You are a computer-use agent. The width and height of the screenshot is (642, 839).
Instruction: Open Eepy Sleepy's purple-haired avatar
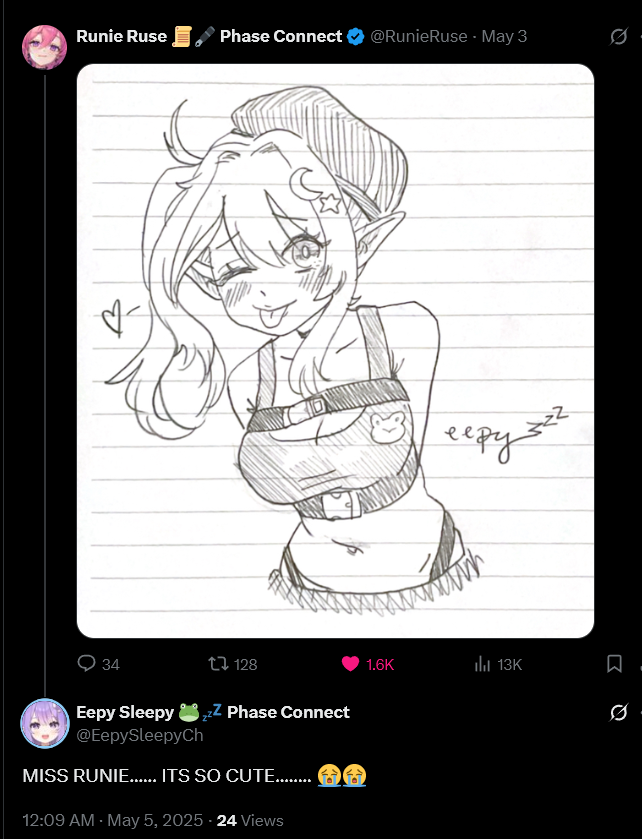click(45, 723)
